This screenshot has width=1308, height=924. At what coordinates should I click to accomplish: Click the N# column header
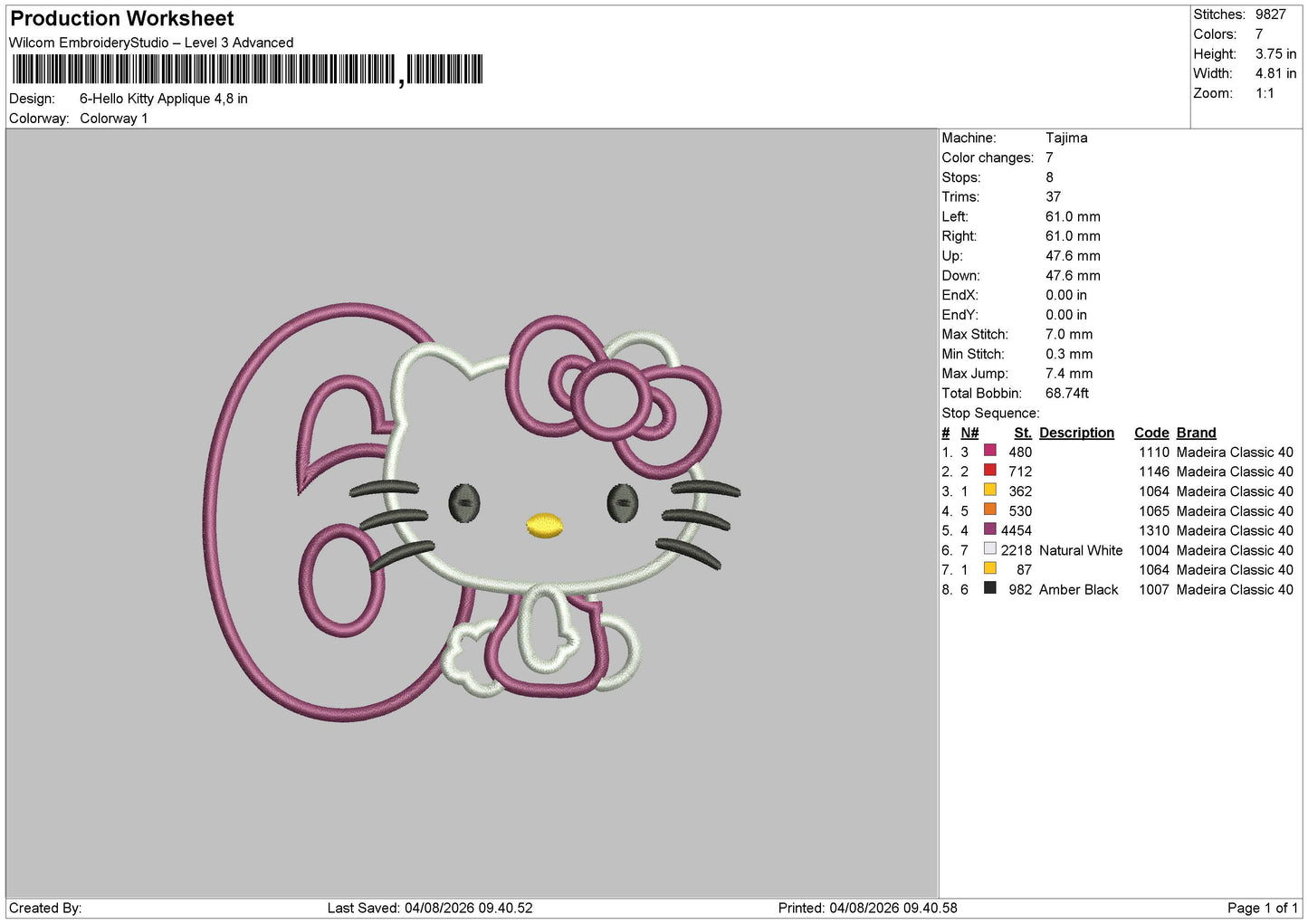tap(969, 433)
